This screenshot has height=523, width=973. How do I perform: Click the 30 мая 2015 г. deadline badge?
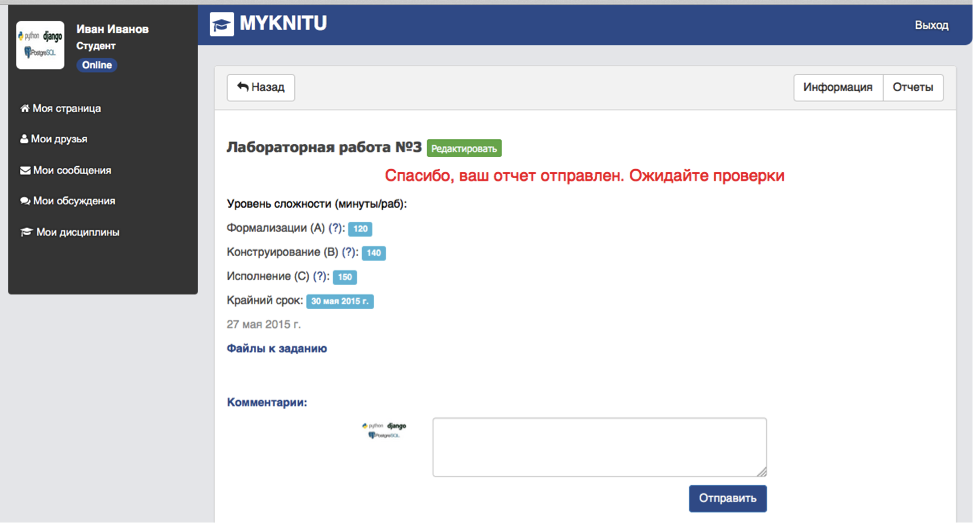340,302
